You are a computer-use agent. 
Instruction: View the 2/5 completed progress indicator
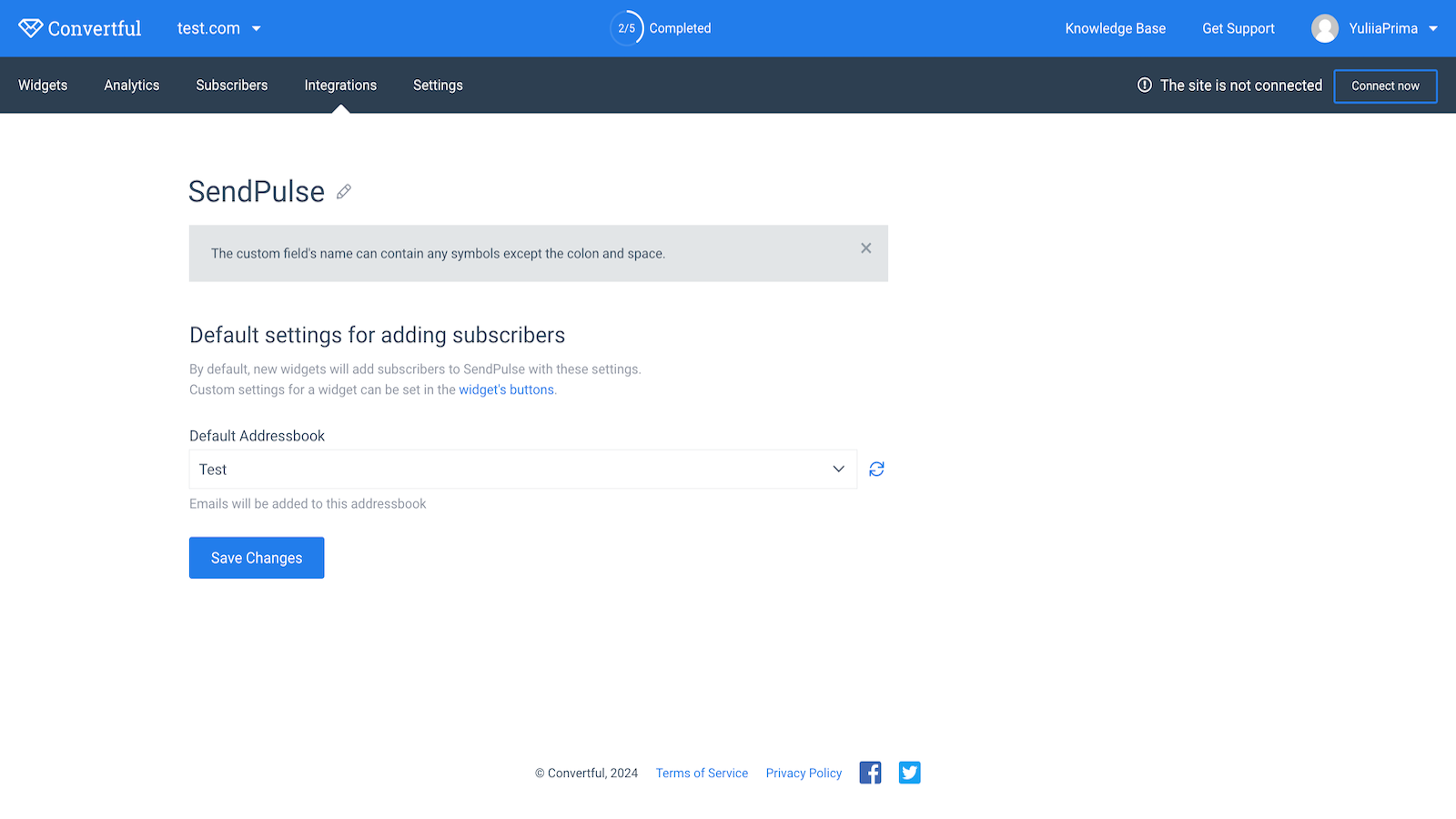[627, 28]
